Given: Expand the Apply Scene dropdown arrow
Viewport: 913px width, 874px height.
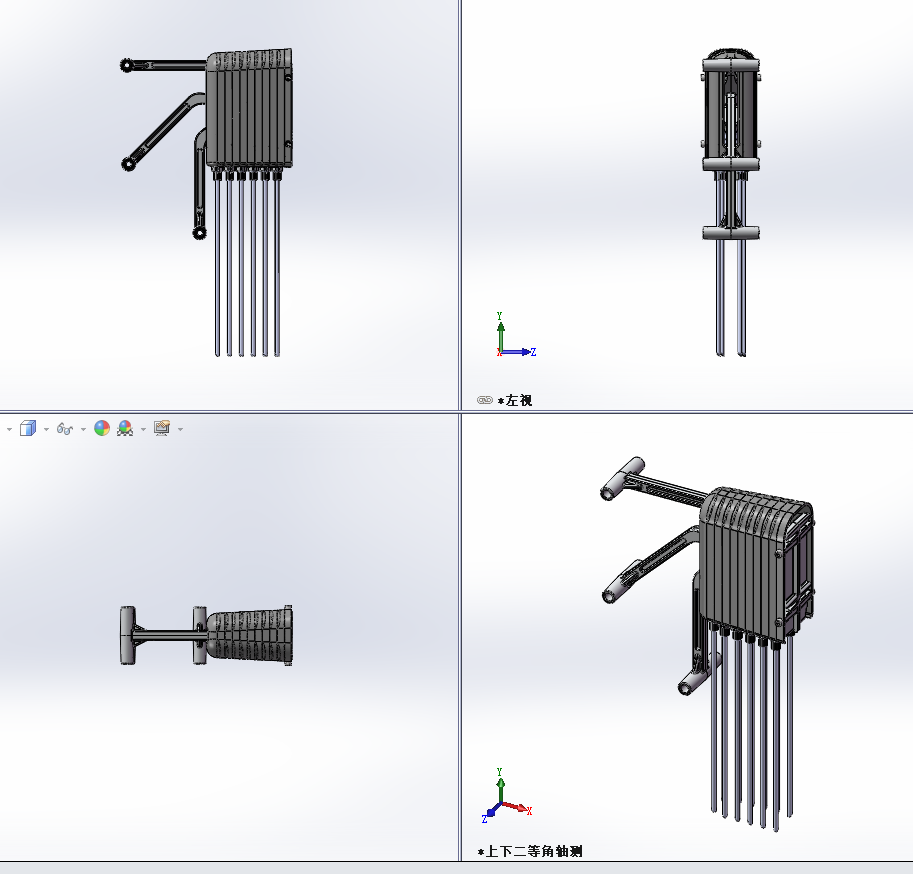Looking at the screenshot, I should (x=143, y=429).
